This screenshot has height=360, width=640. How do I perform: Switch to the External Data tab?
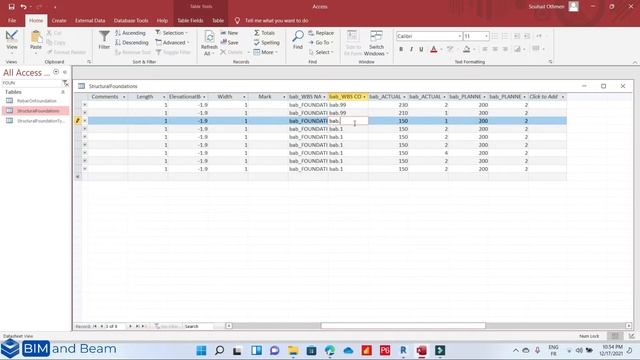90,20
